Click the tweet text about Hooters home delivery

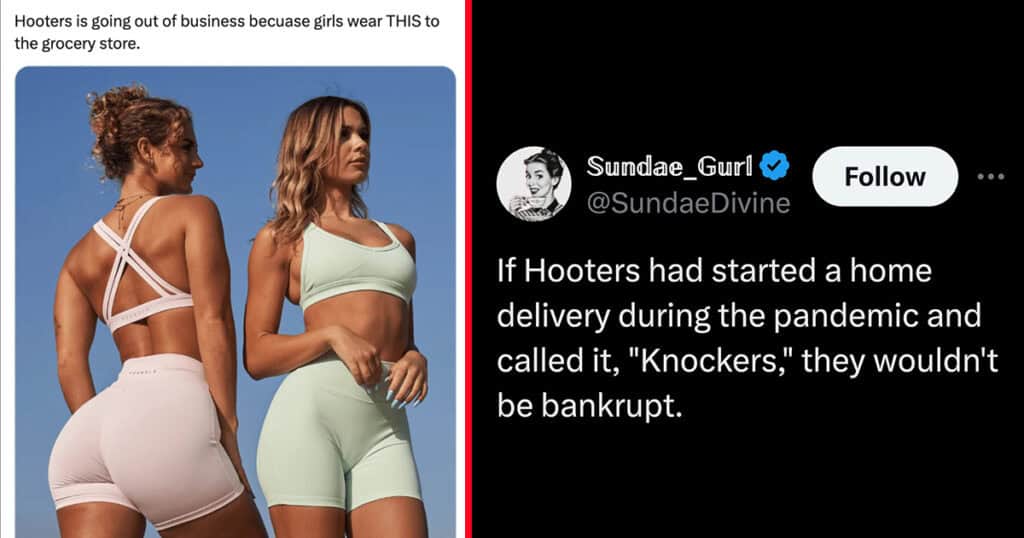pos(748,338)
